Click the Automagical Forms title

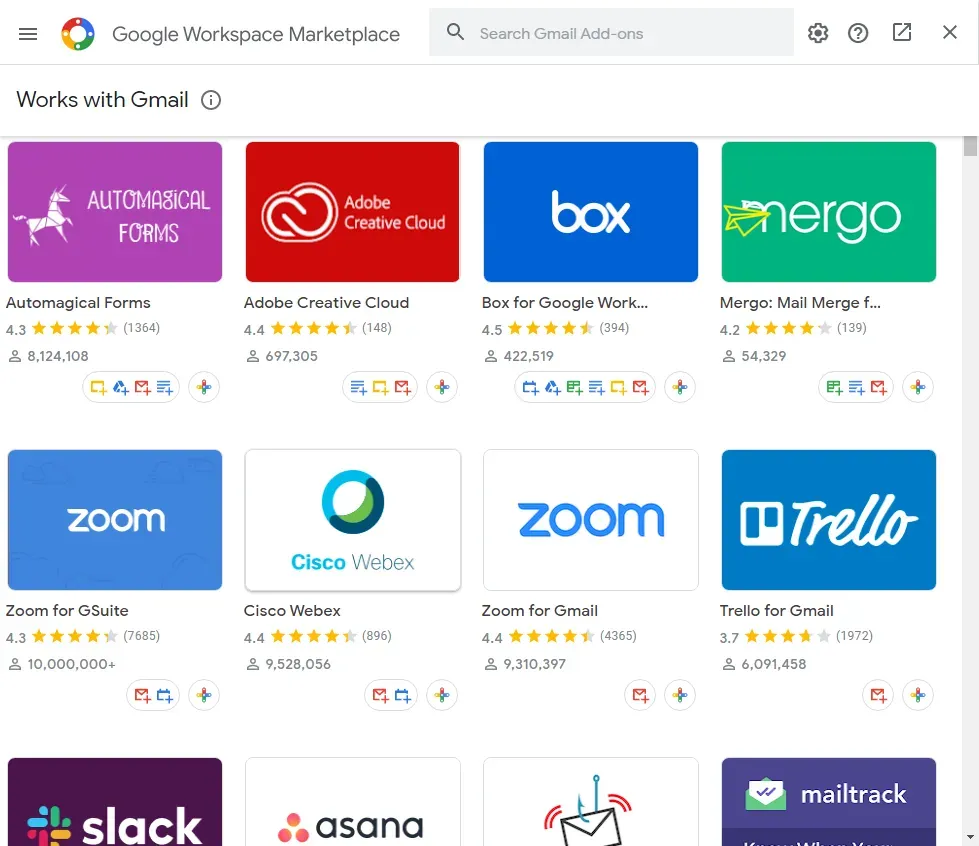78,303
